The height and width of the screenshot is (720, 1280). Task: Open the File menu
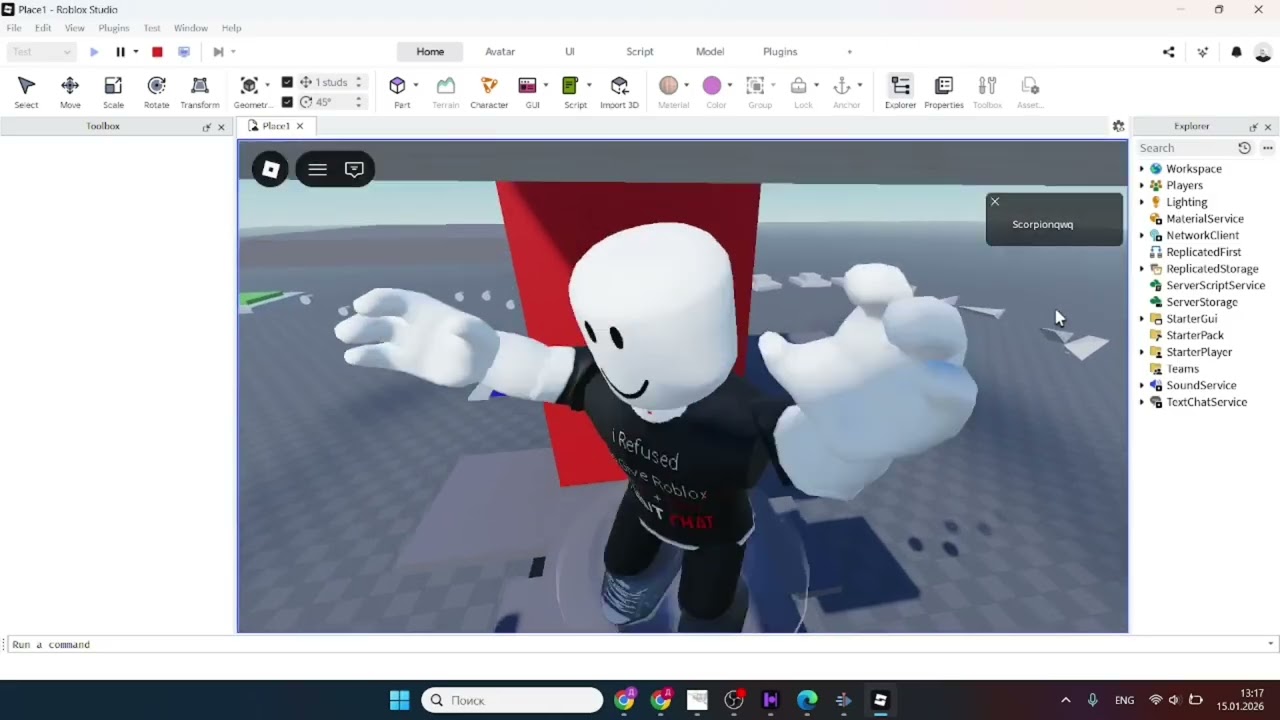(14, 28)
